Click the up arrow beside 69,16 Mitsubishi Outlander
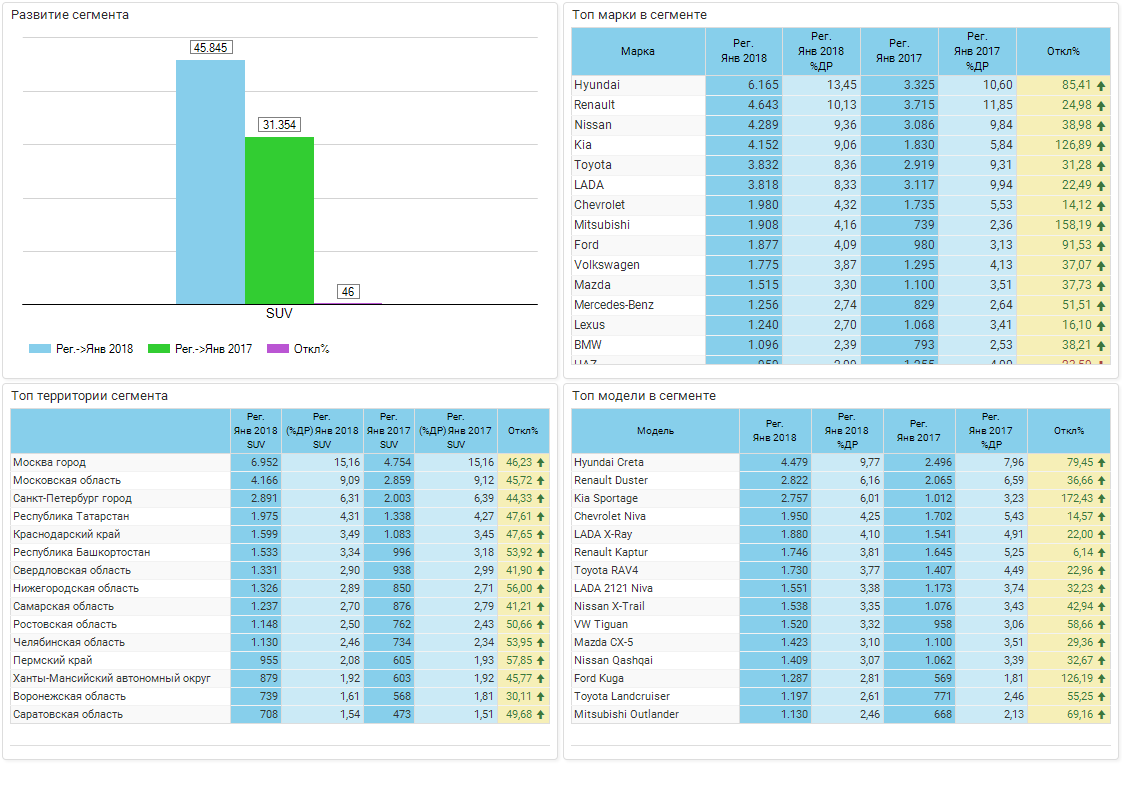This screenshot has height=793, width=1122. point(1101,715)
